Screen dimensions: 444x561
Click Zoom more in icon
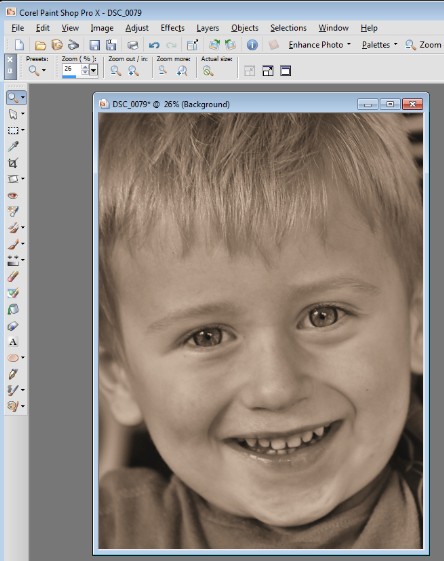pyautogui.click(x=182, y=71)
